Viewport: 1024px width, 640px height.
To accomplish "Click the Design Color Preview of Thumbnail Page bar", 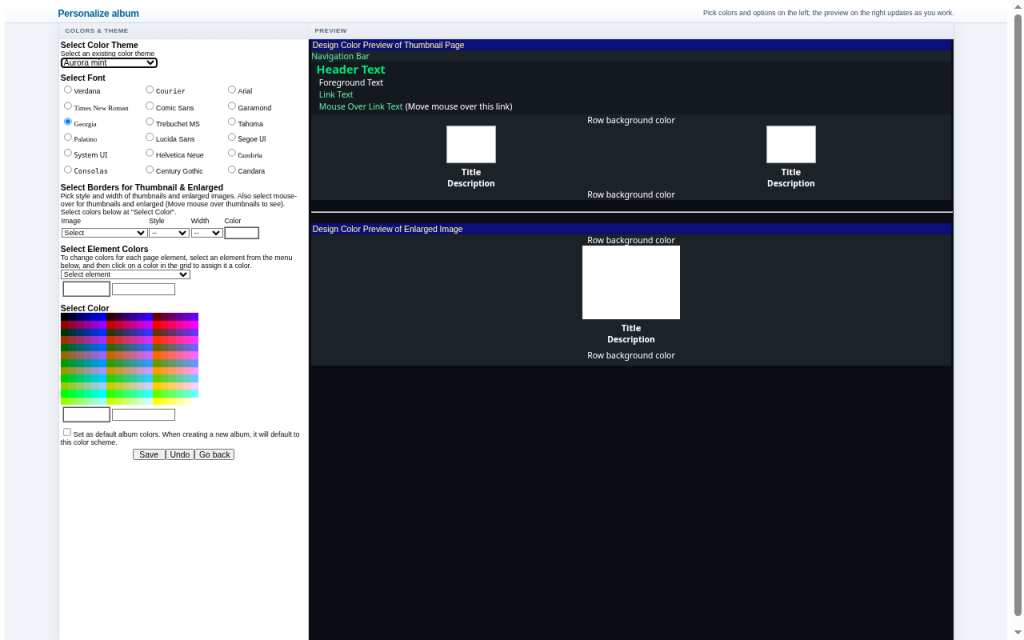I will pyautogui.click(x=631, y=45).
